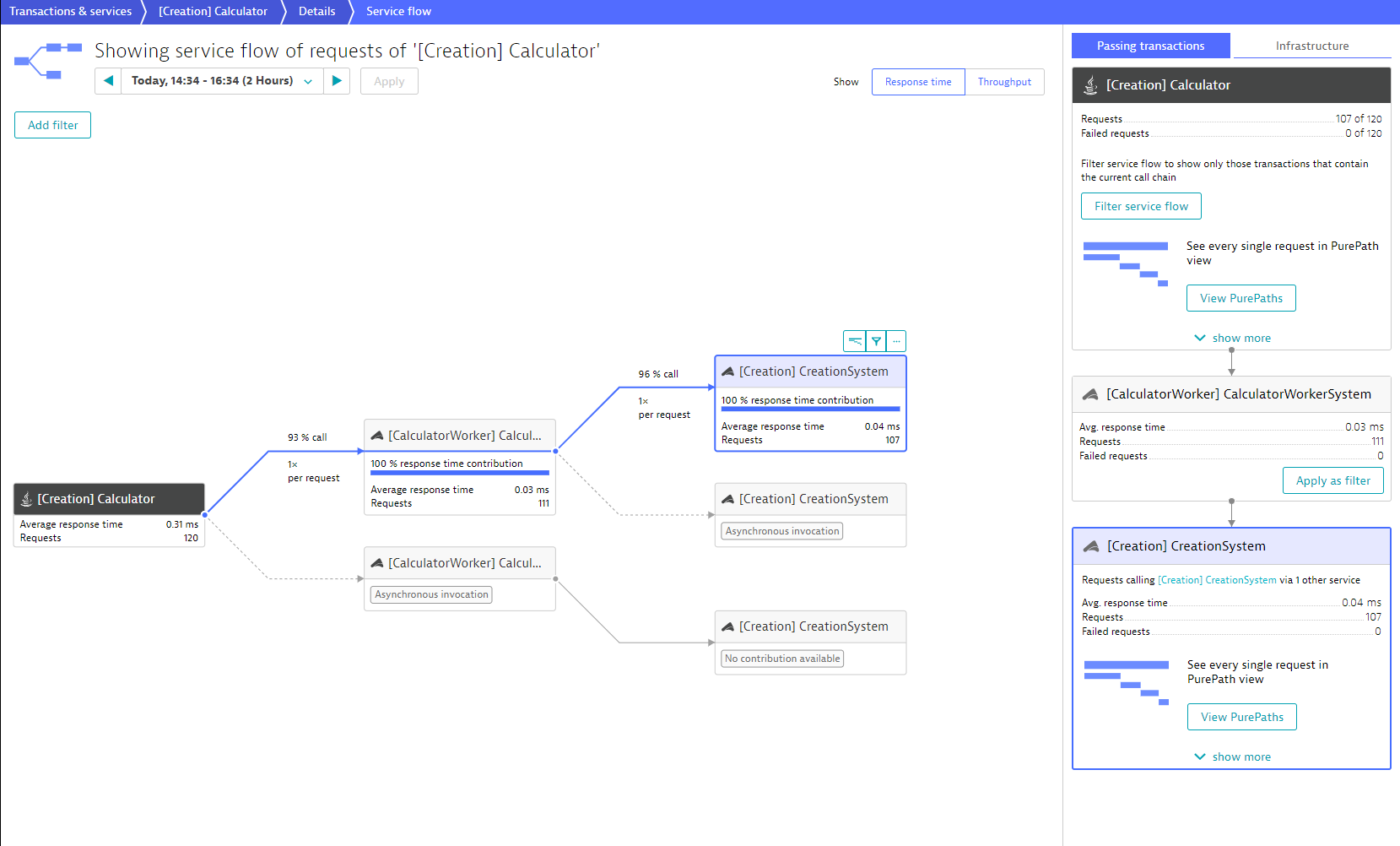Click [Creation] CreationSystem side panel header
The image size is (1400, 846).
(1231, 546)
